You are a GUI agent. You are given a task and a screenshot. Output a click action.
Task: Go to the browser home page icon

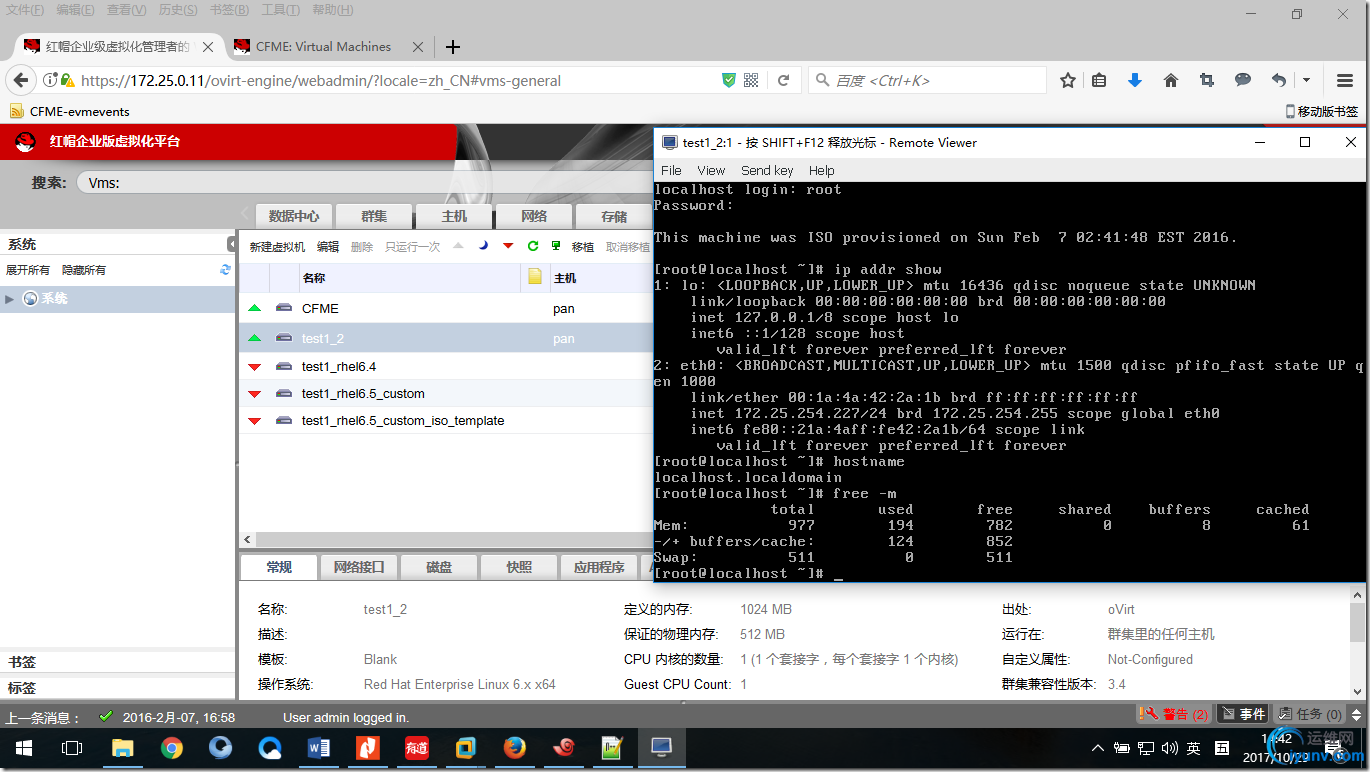point(1171,80)
